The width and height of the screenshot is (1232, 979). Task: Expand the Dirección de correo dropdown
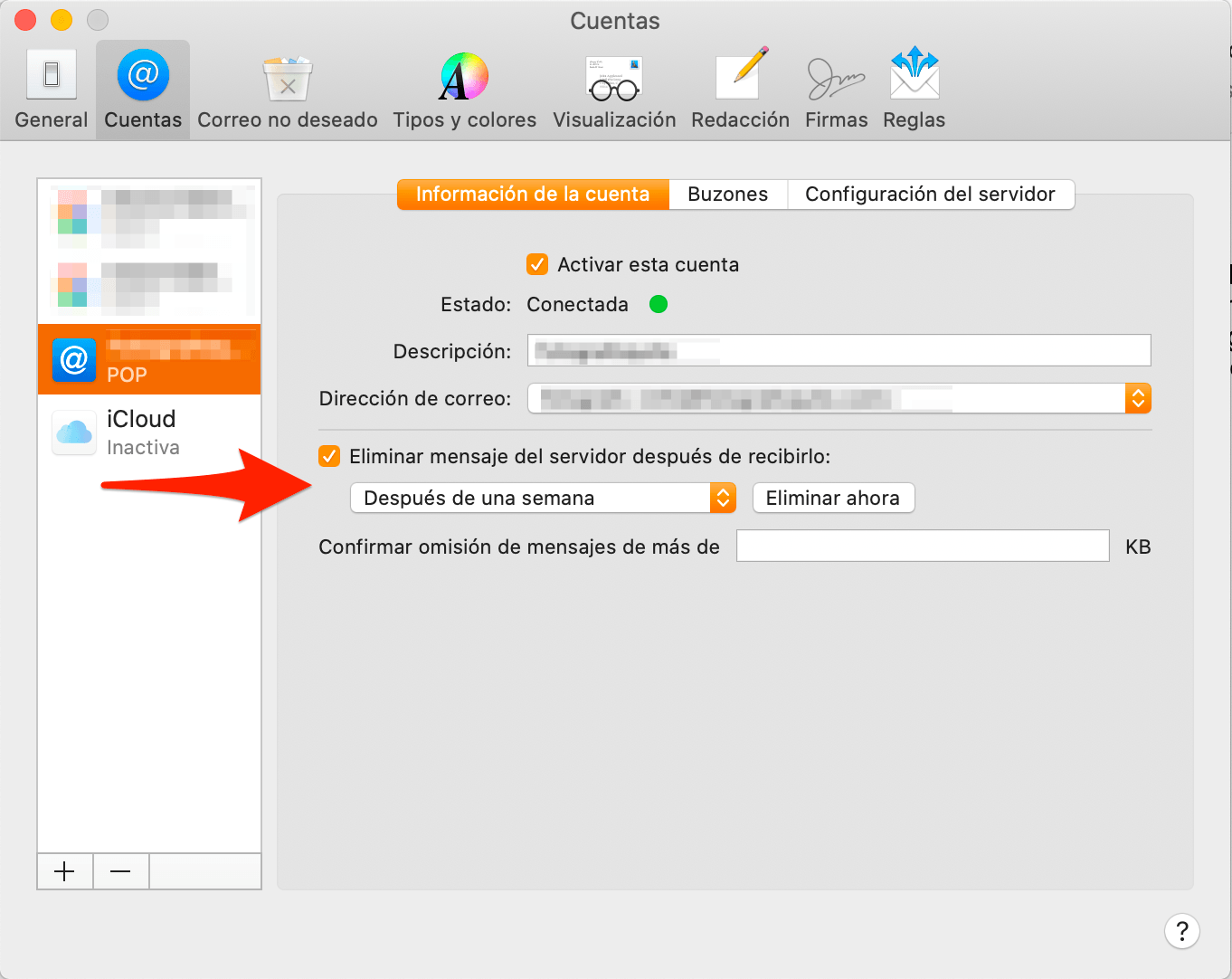click(1138, 398)
